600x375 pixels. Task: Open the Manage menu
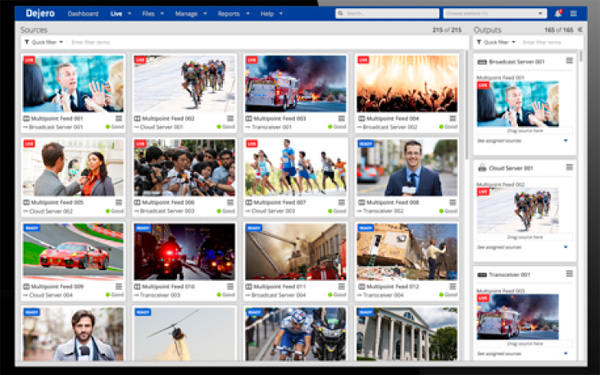[191, 14]
